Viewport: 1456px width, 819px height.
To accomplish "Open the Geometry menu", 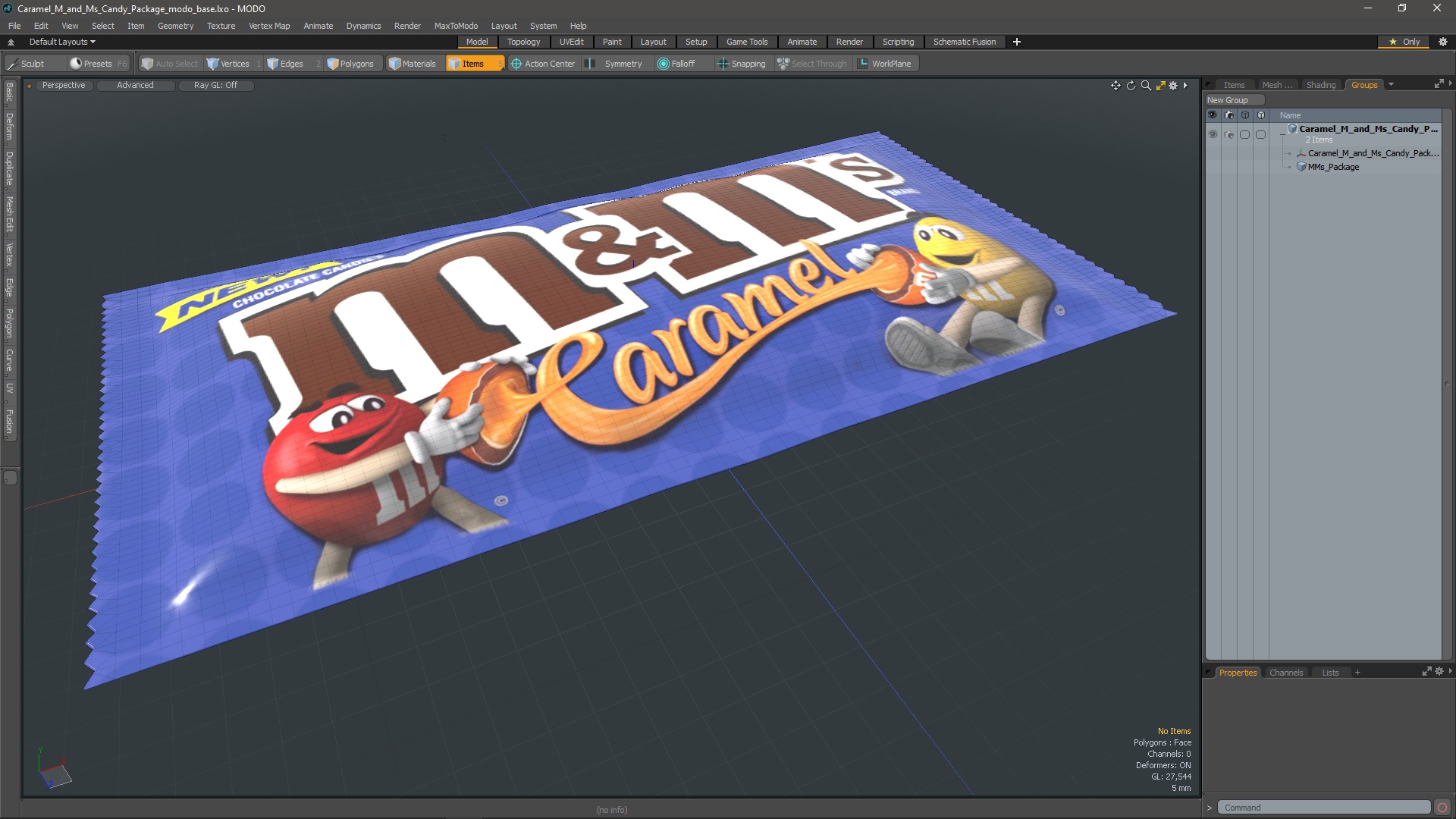I will pyautogui.click(x=175, y=26).
